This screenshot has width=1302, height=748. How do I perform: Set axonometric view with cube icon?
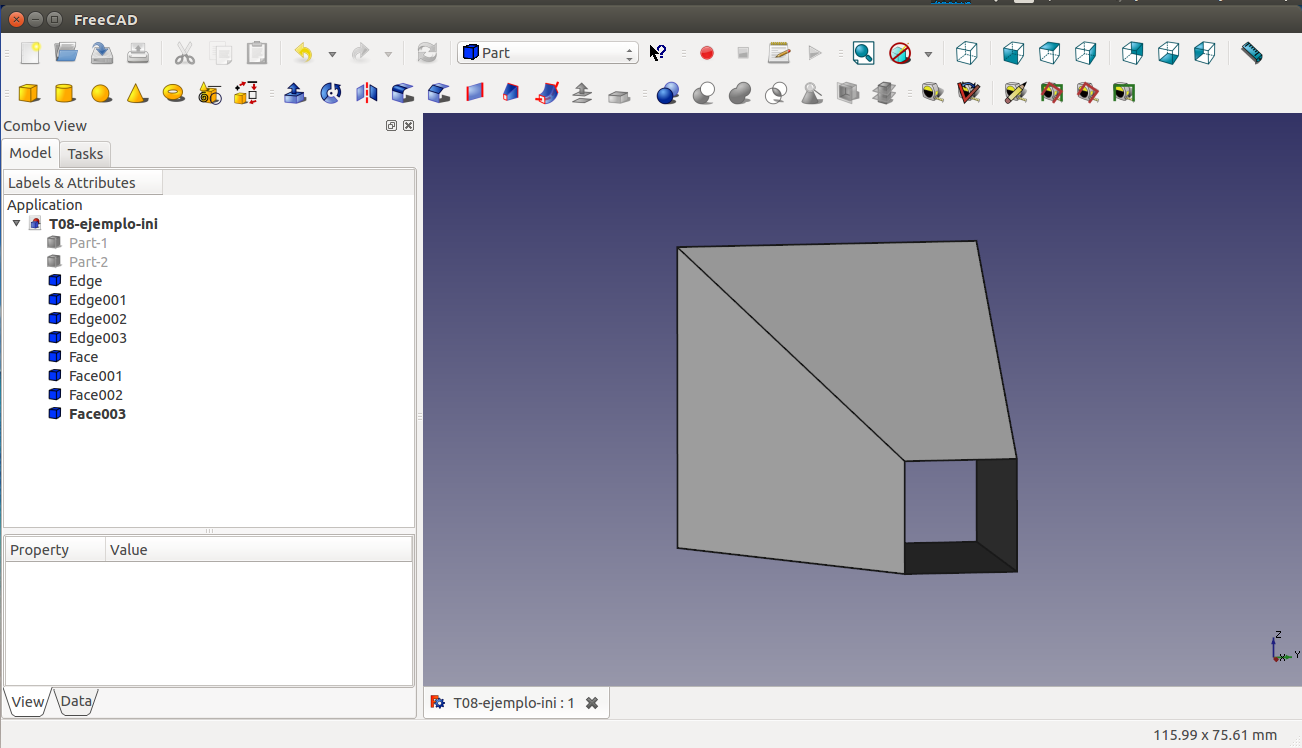tap(966, 53)
